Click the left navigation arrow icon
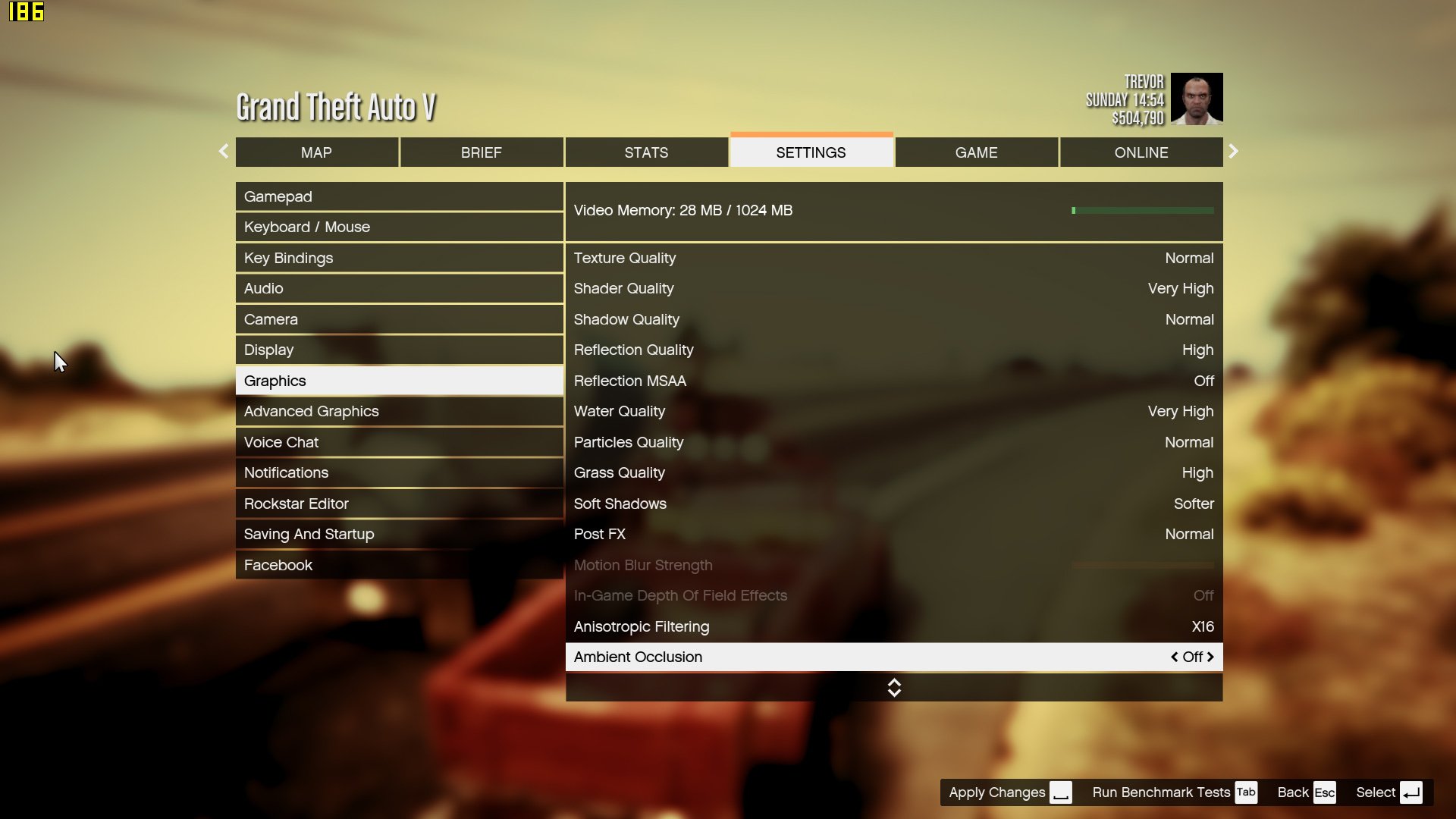This screenshot has width=1456, height=819. 222,152
